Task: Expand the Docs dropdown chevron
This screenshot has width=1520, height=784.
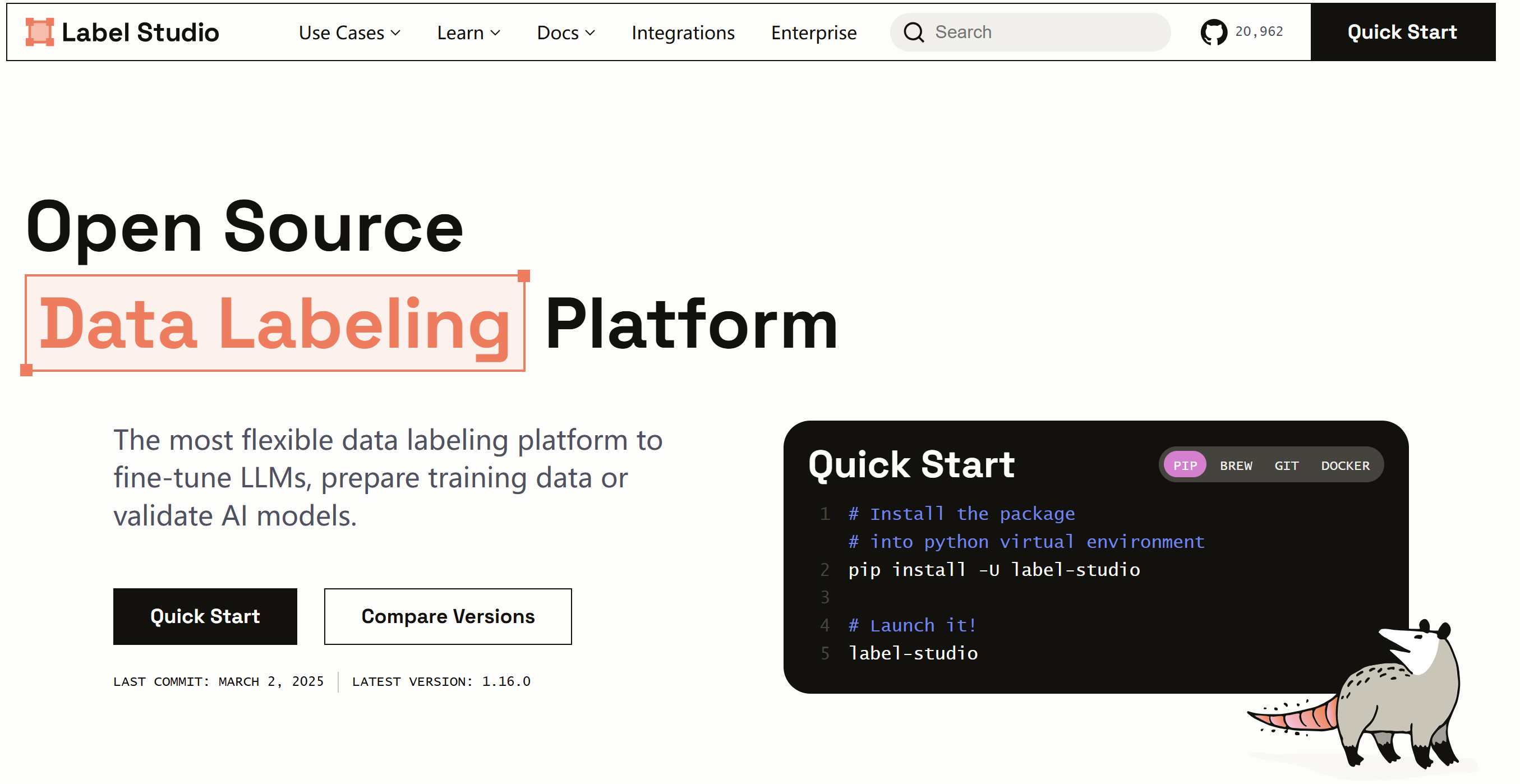Action: (589, 33)
